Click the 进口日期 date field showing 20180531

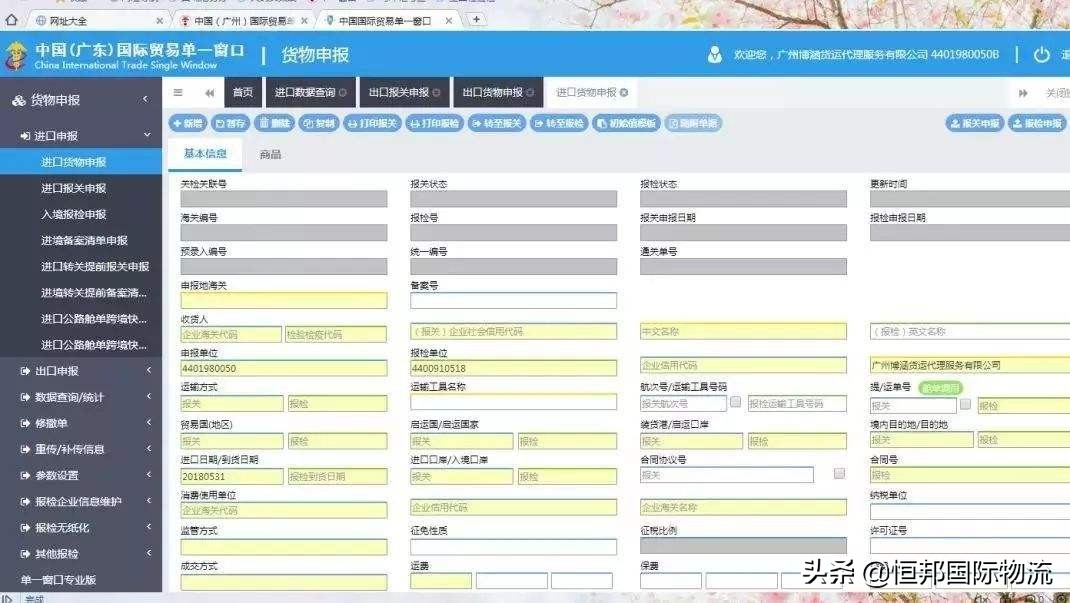coord(231,476)
